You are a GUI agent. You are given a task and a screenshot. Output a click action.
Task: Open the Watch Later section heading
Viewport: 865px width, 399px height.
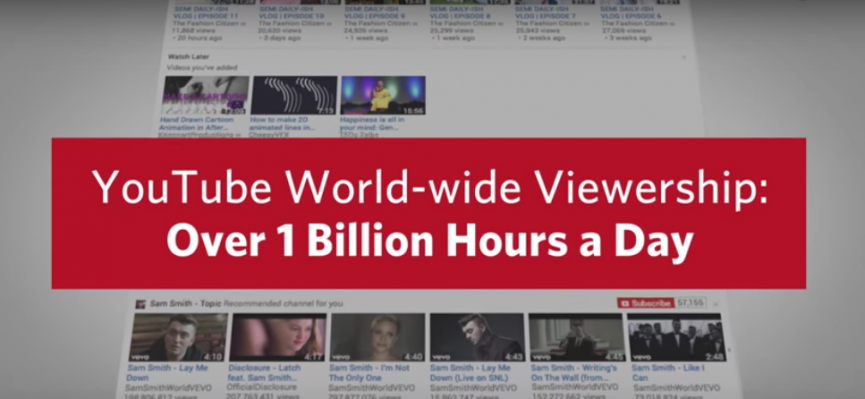[x=189, y=56]
